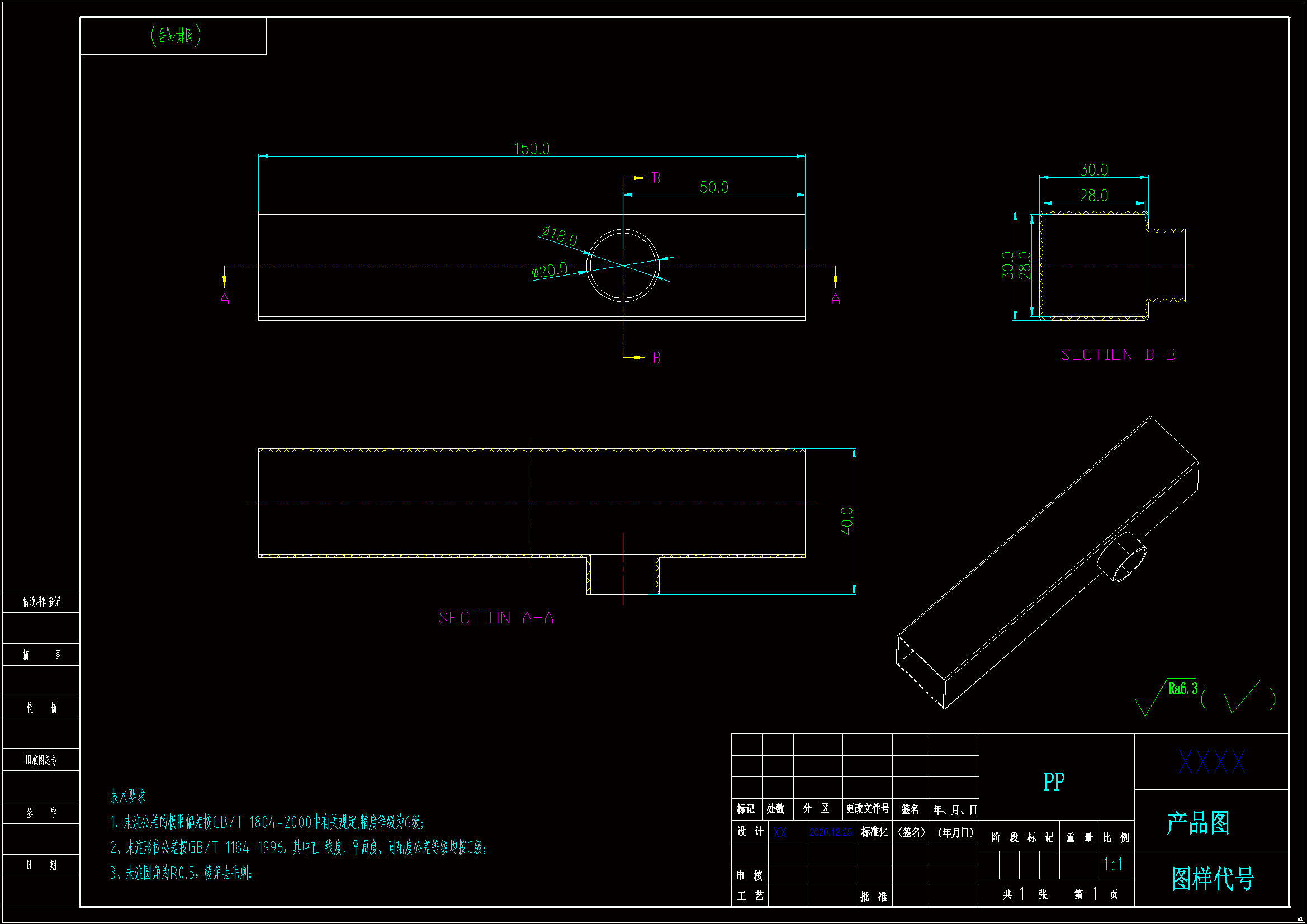Click the 2020.12.25 design date cell
The width and height of the screenshot is (1307, 924).
831,832
